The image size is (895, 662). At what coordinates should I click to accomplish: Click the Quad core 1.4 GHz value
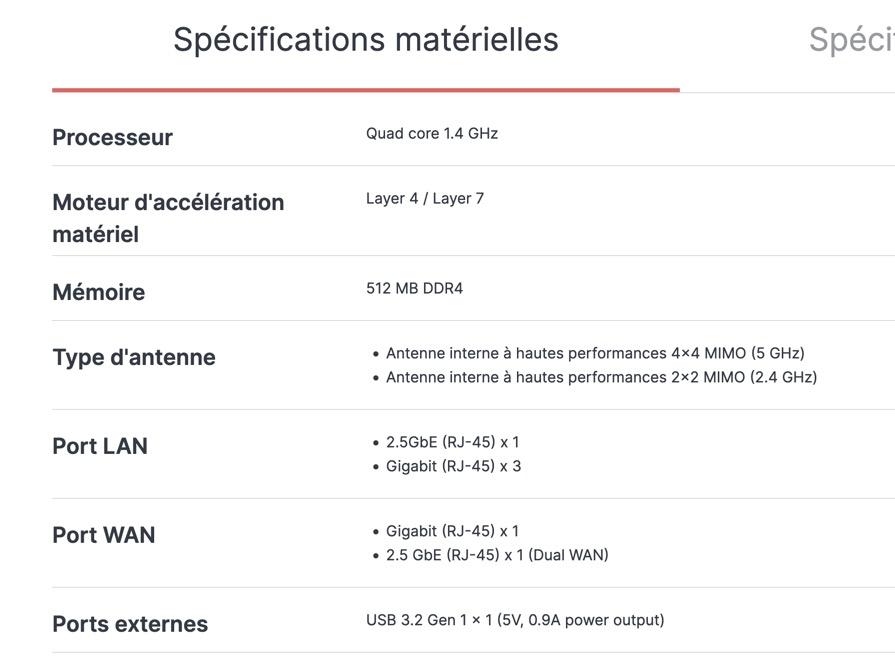click(431, 134)
